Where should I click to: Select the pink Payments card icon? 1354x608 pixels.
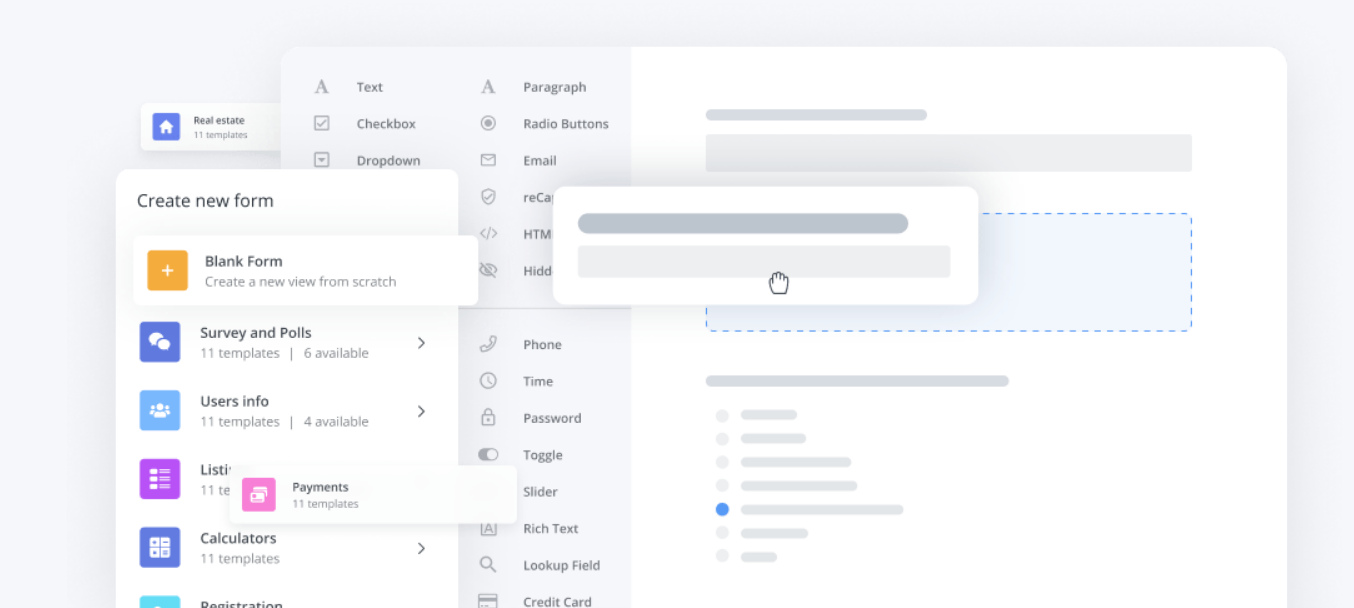(258, 494)
